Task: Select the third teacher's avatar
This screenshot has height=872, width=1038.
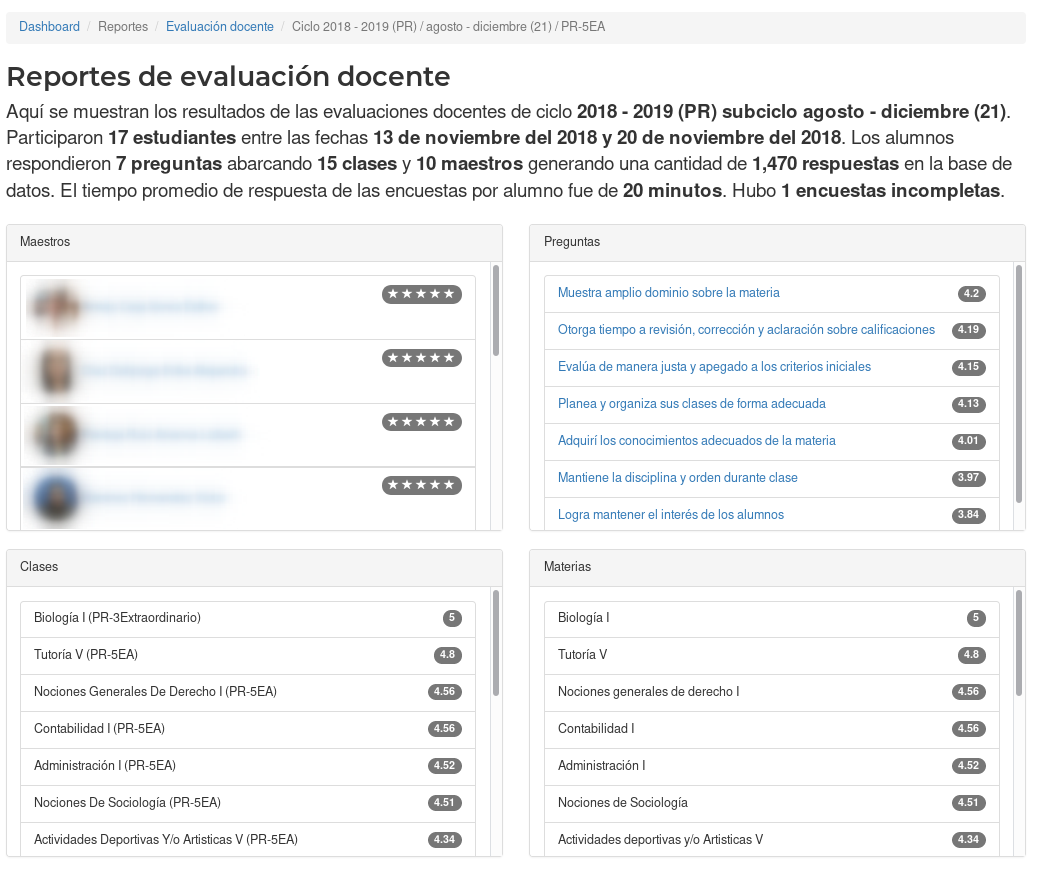Action: [55, 435]
